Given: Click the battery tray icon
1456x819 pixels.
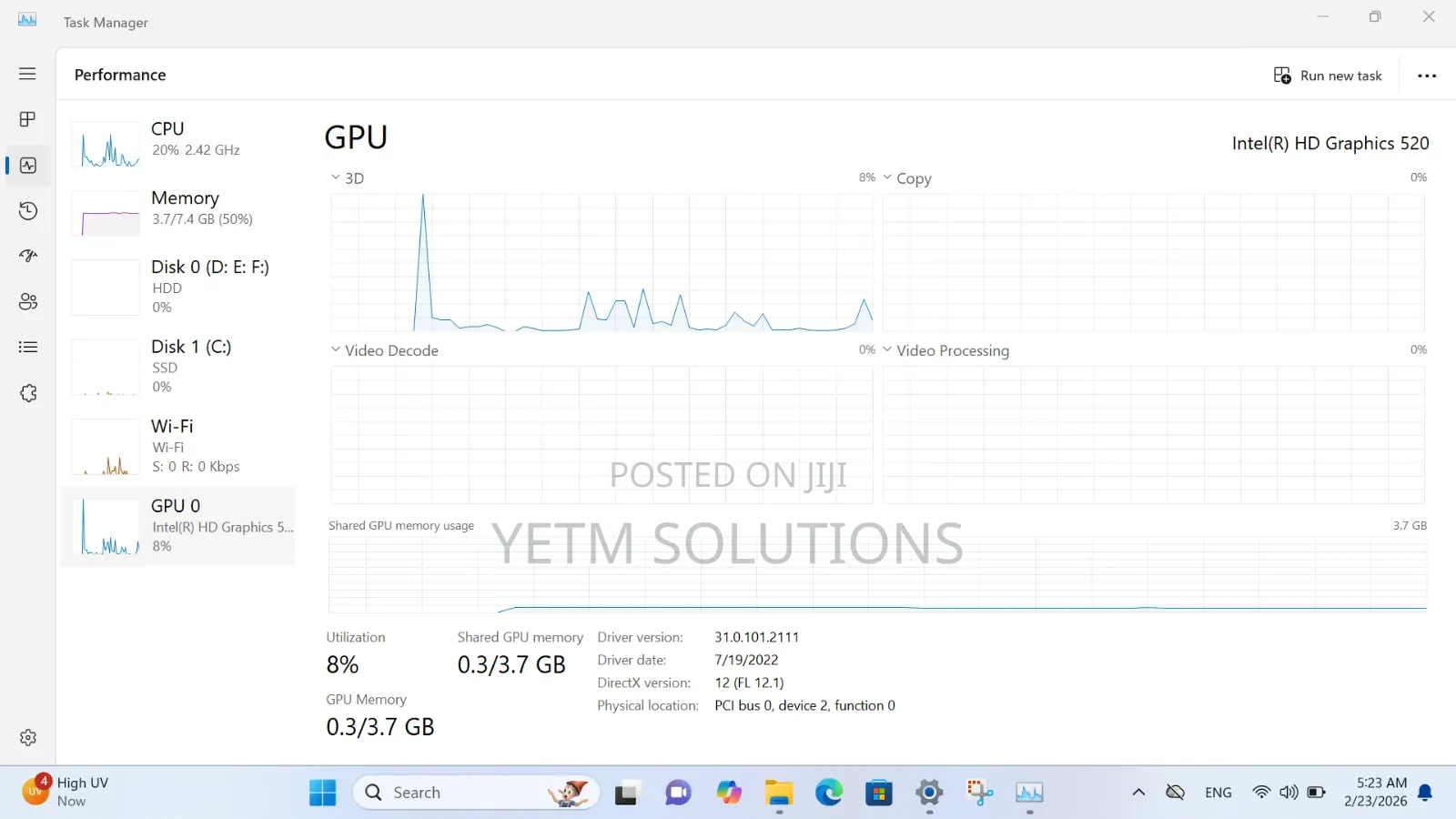Looking at the screenshot, I should [1316, 793].
